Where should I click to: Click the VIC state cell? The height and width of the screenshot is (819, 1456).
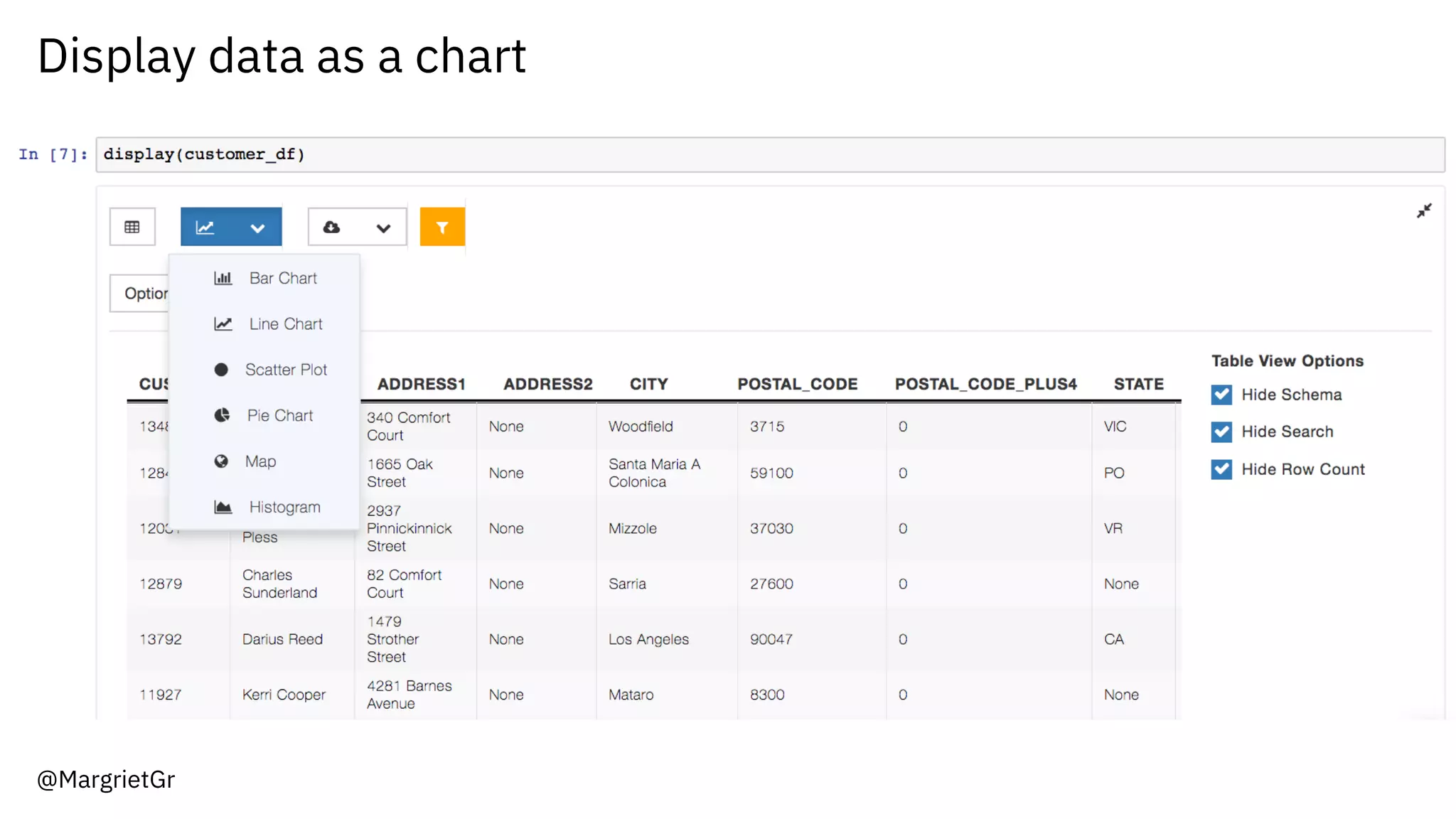click(x=1115, y=427)
